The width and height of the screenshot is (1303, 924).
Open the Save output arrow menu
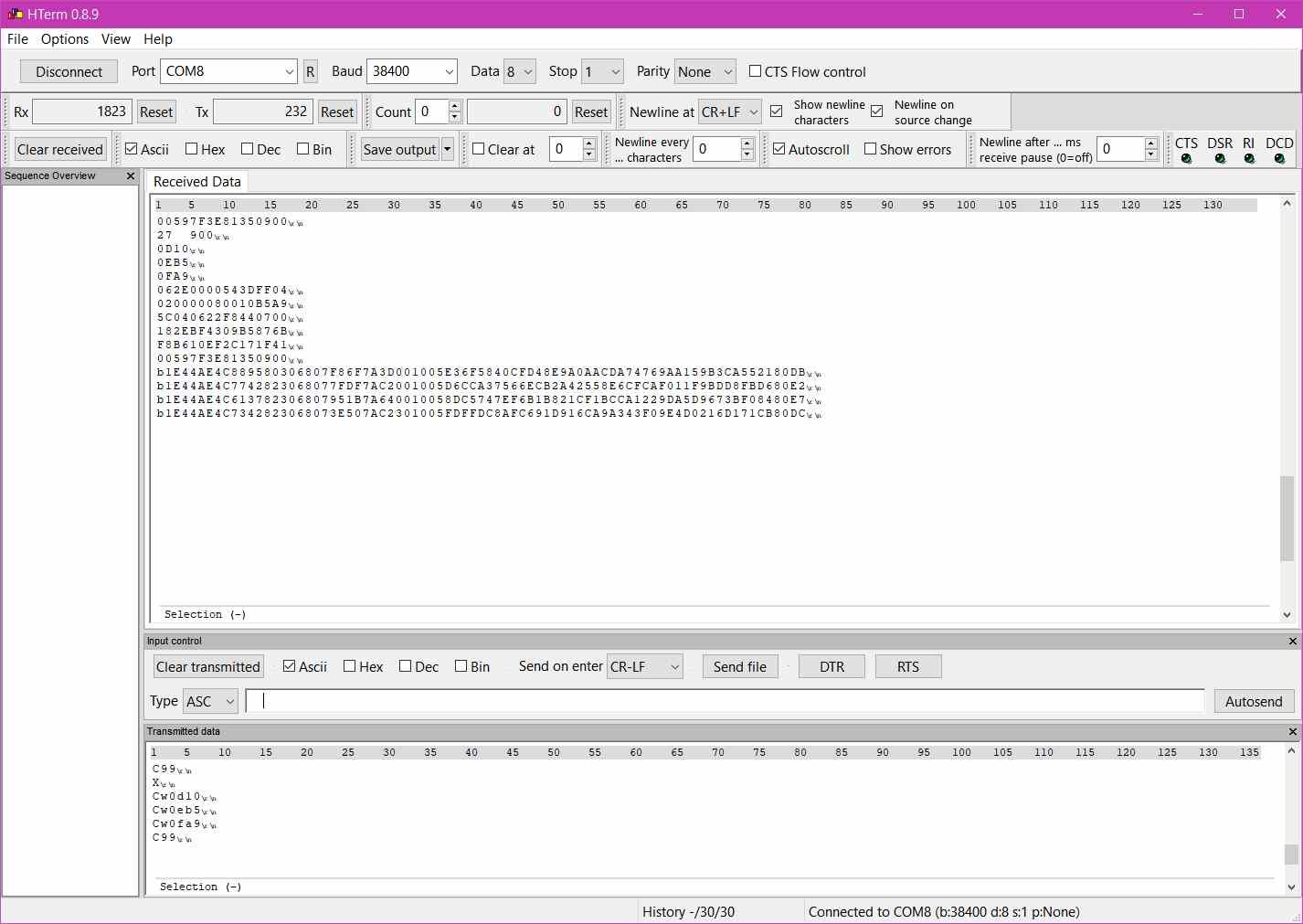(x=448, y=149)
